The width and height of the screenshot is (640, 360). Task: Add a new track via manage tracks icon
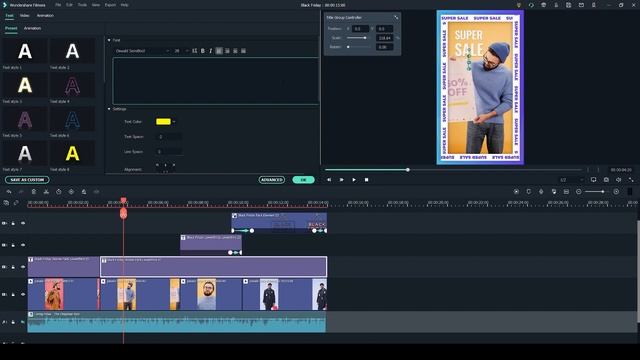pyautogui.click(x=6, y=203)
